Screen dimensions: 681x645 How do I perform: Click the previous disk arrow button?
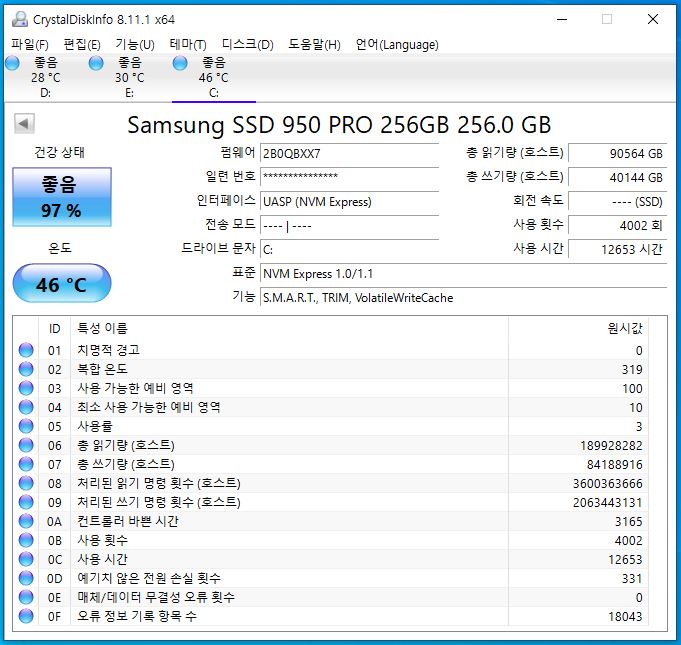pos(24,124)
